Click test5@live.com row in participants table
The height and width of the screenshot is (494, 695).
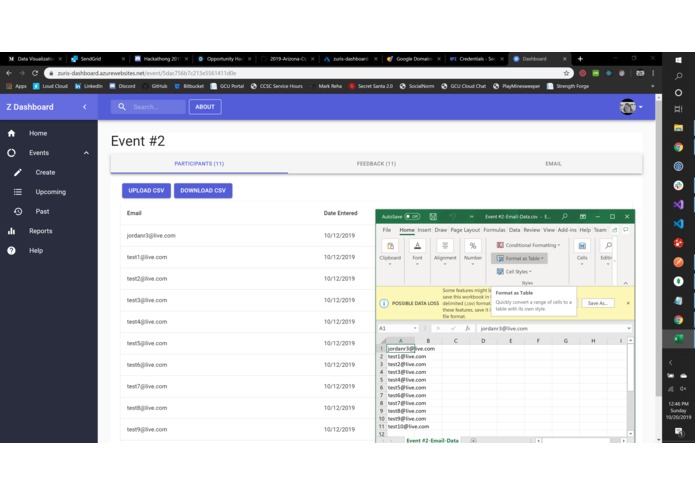pos(248,343)
